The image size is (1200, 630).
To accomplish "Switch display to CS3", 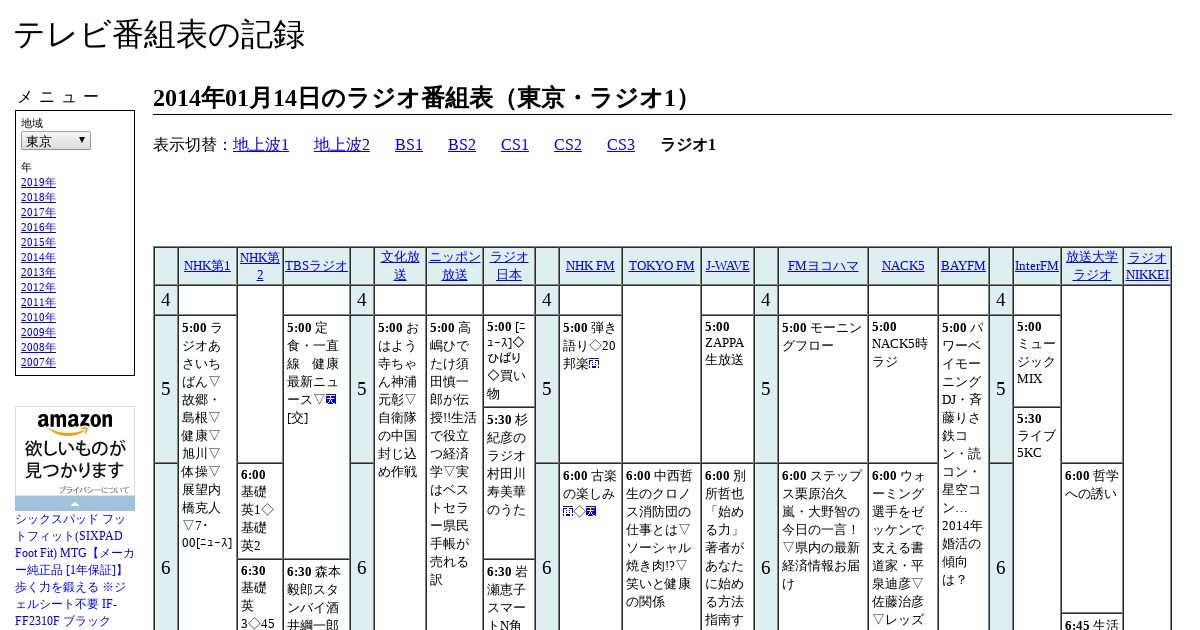I will tap(621, 145).
